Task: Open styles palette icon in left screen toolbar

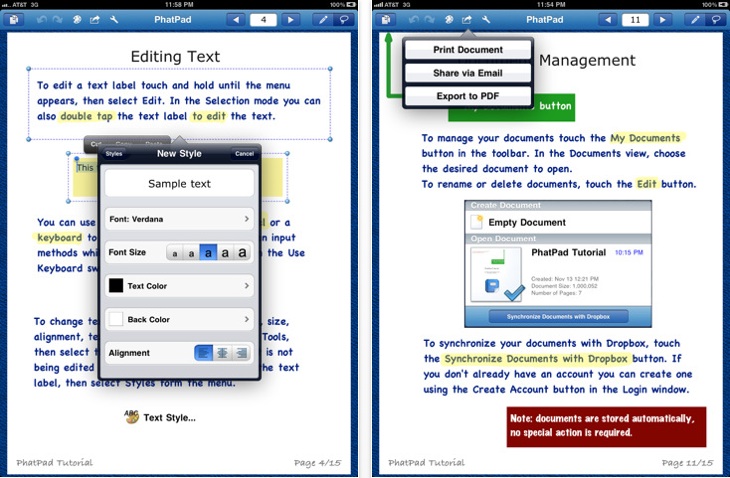Action: coord(77,20)
